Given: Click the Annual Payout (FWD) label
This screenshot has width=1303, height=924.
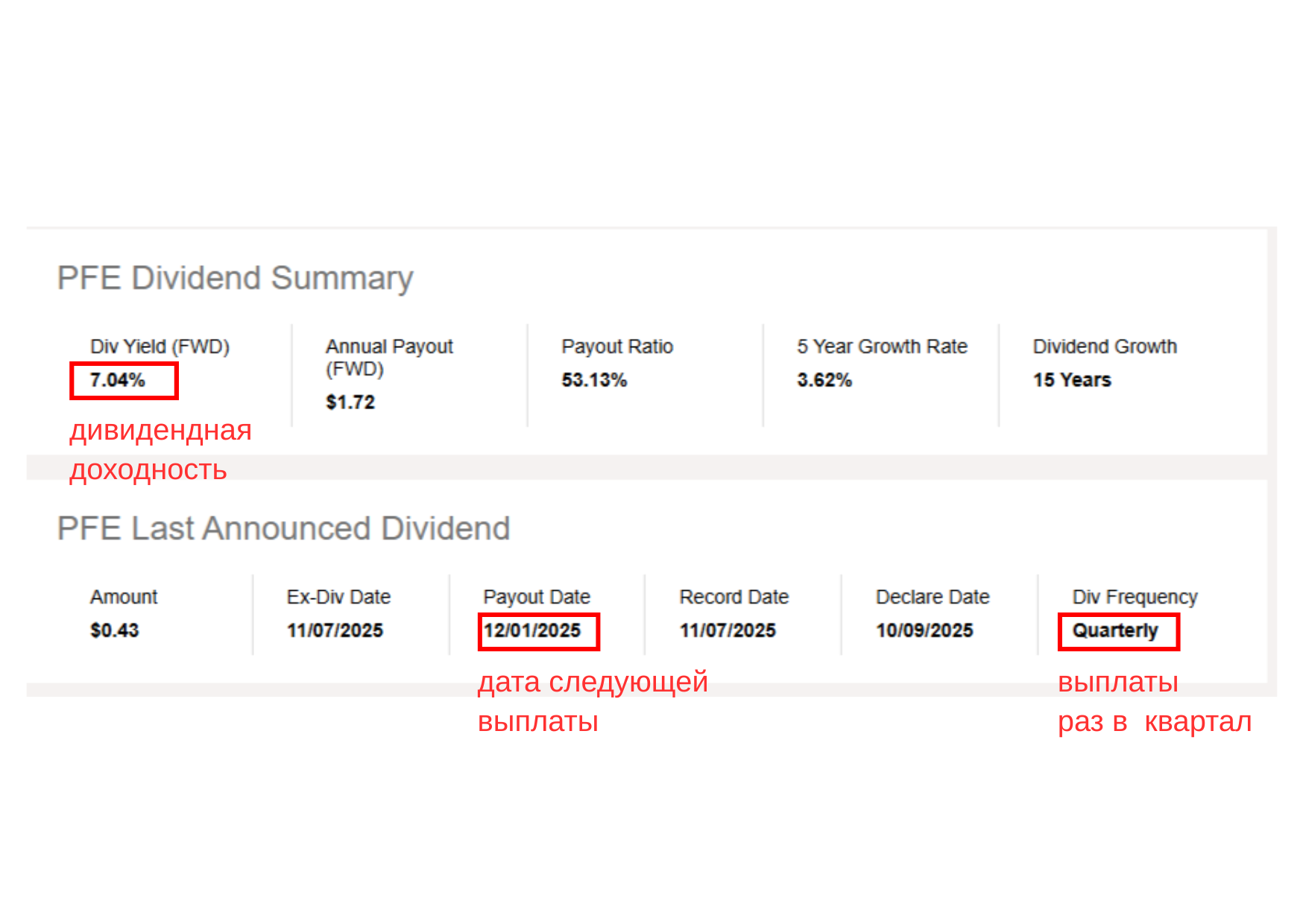Looking at the screenshot, I should click(x=388, y=358).
